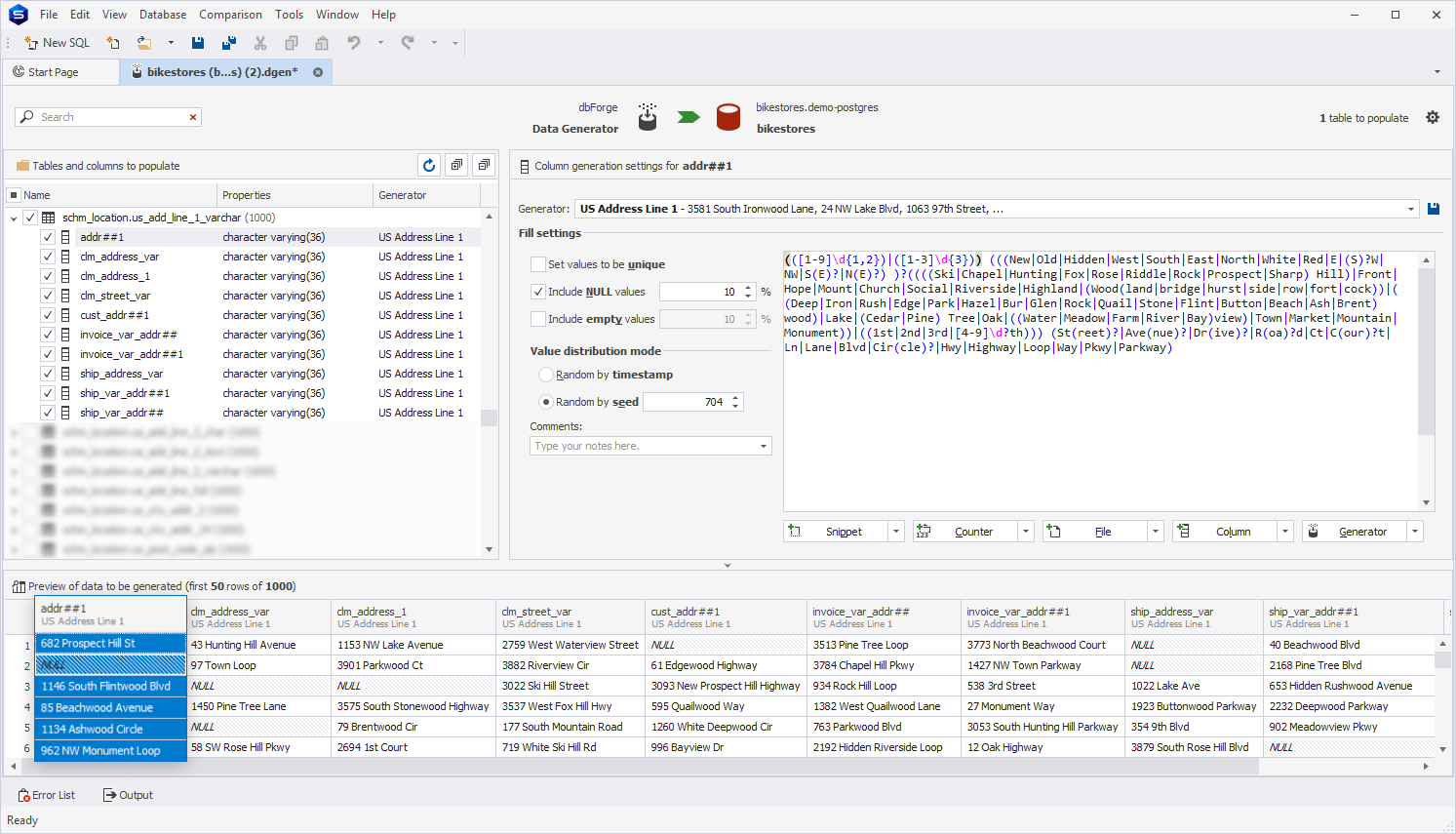This screenshot has height=834, width=1456.
Task: Check Include empty values
Action: tap(537, 319)
